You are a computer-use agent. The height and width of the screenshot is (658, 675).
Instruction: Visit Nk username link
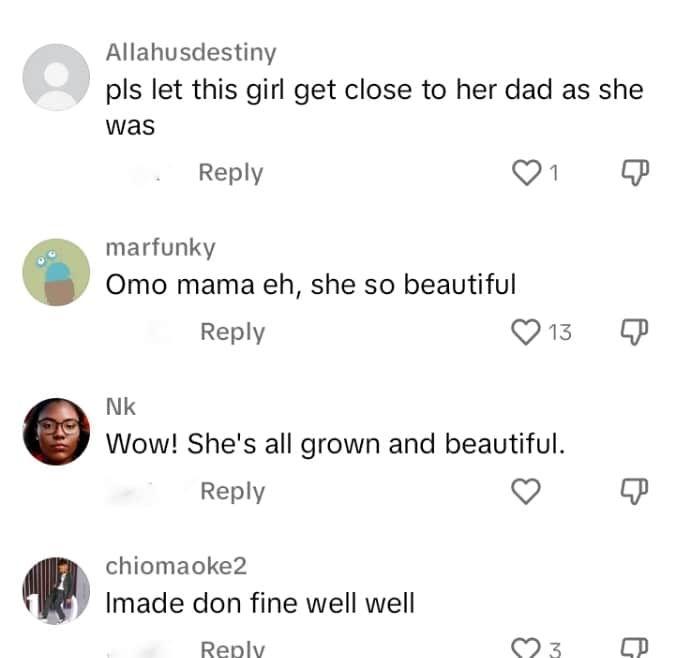[120, 407]
